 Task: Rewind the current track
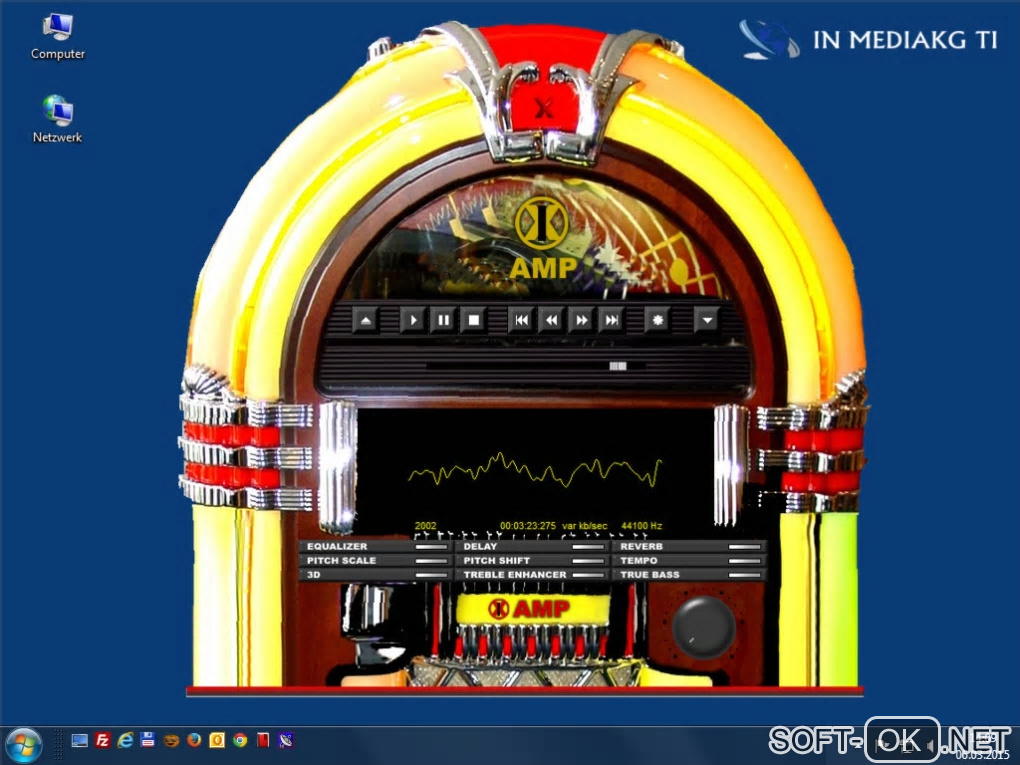(552, 320)
